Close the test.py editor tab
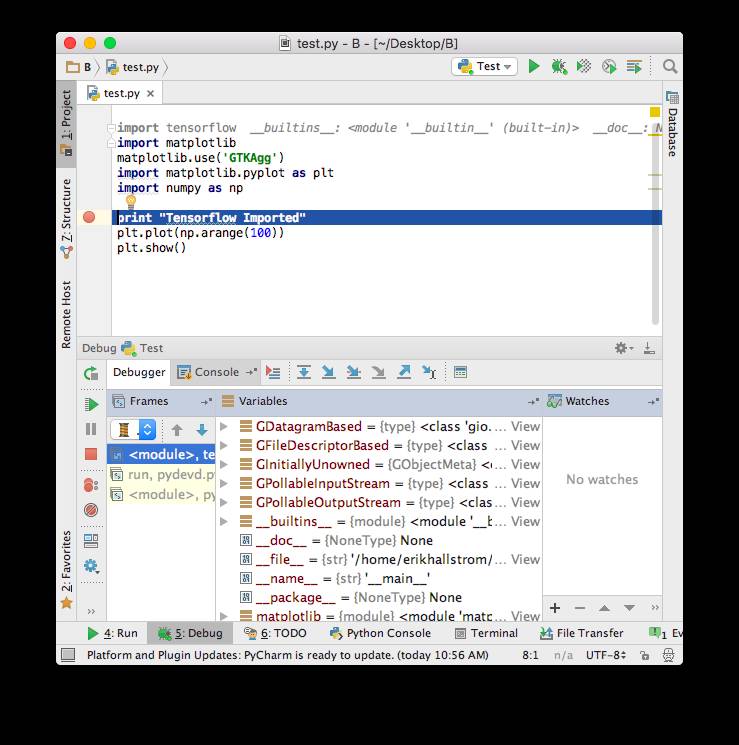The width and height of the screenshot is (739, 745). [151, 94]
